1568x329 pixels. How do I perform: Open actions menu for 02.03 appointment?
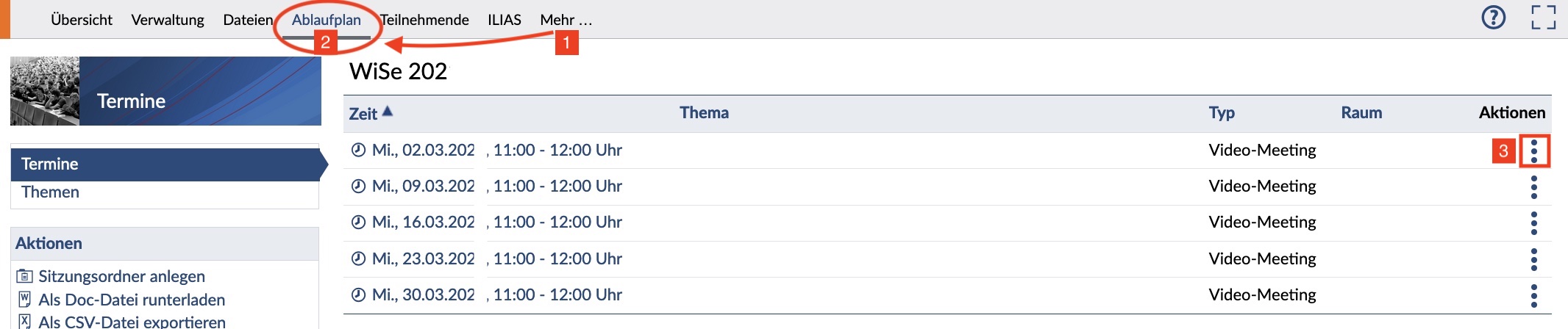[x=1533, y=151]
